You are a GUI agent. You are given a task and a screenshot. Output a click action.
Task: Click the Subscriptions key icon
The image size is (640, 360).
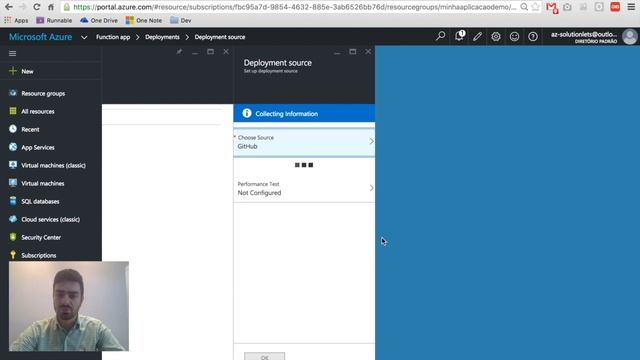coord(13,255)
